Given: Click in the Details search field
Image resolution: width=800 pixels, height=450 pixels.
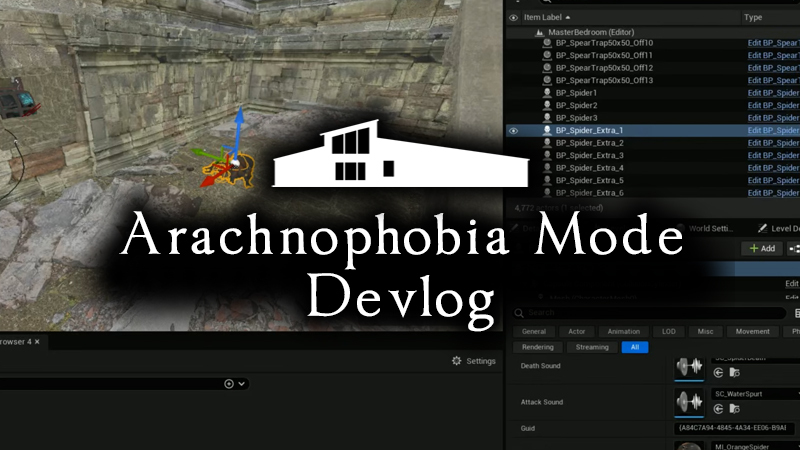Looking at the screenshot, I should point(649,313).
